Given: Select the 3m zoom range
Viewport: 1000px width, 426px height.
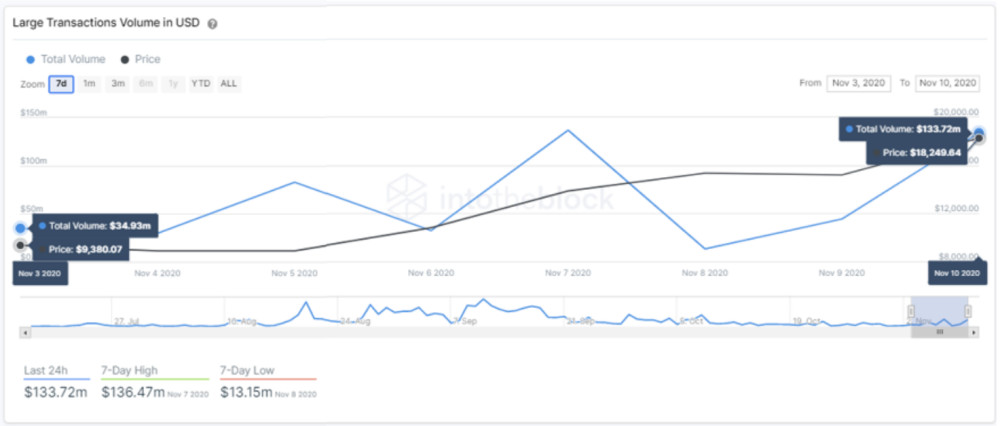Looking at the screenshot, I should (118, 84).
